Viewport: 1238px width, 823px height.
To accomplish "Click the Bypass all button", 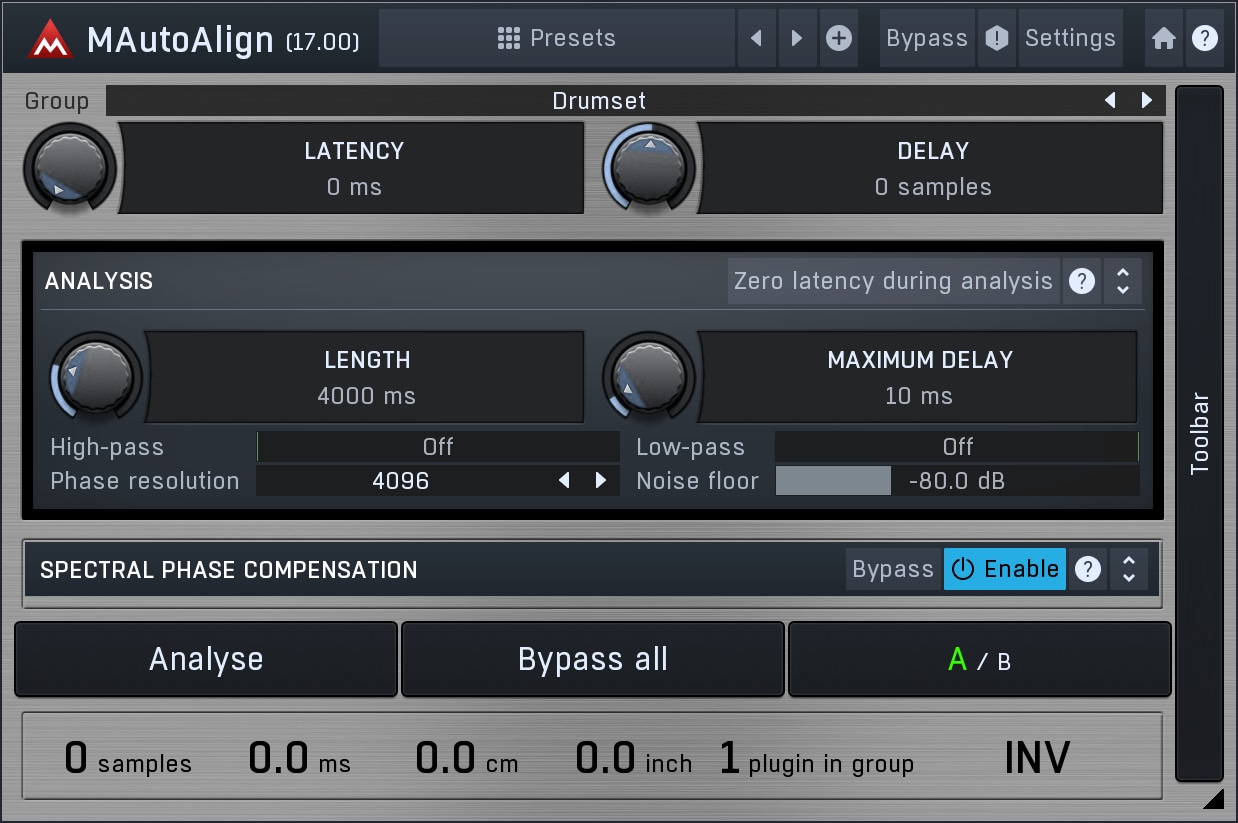I will tap(592, 660).
